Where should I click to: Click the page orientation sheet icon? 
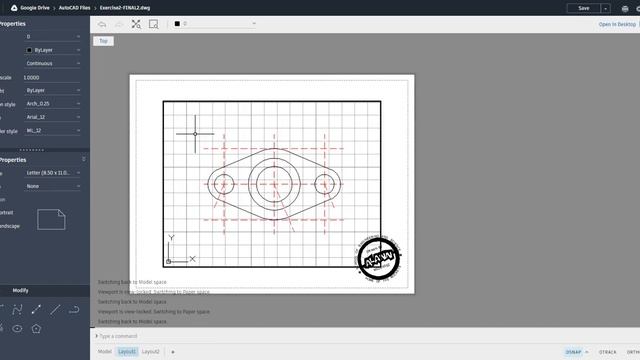tap(51, 220)
